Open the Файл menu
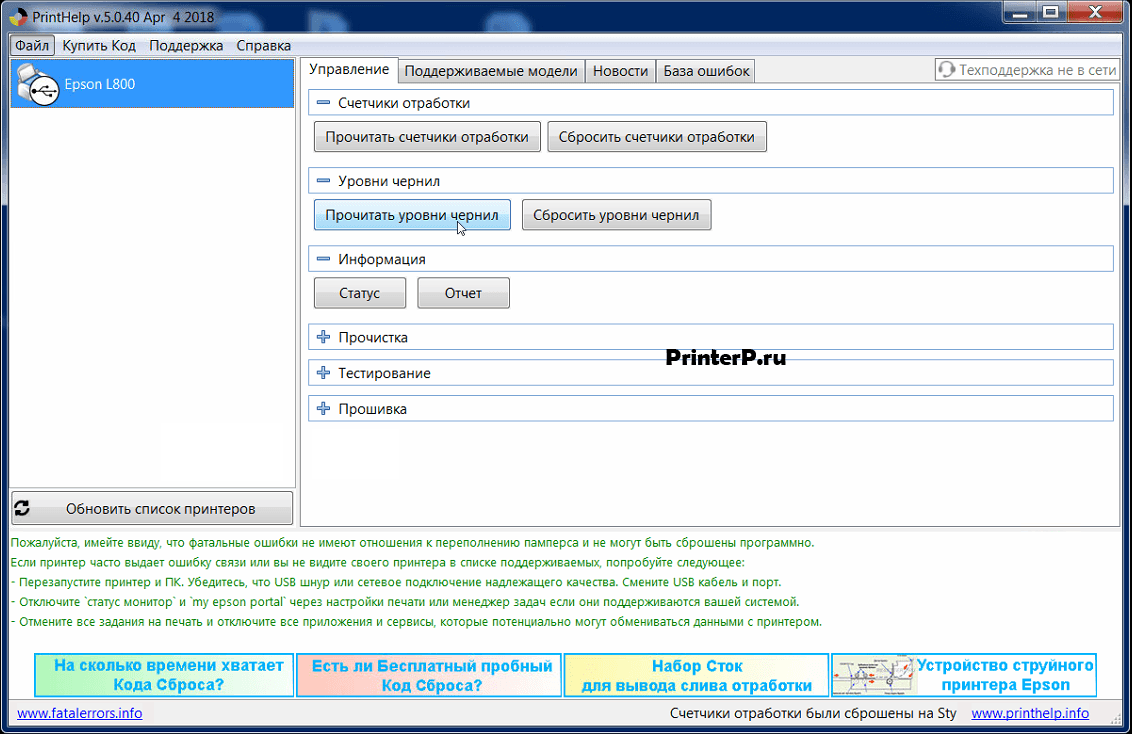This screenshot has height=734, width=1132. [x=32, y=45]
